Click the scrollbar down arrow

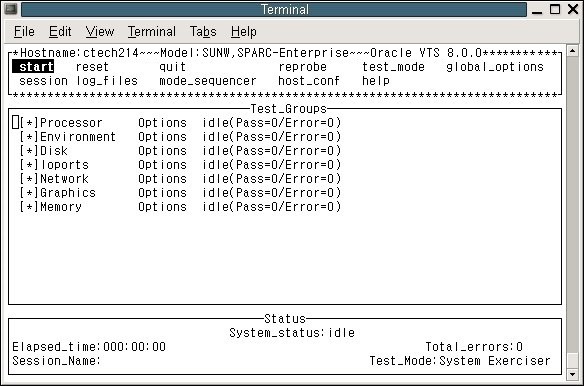[x=572, y=374]
